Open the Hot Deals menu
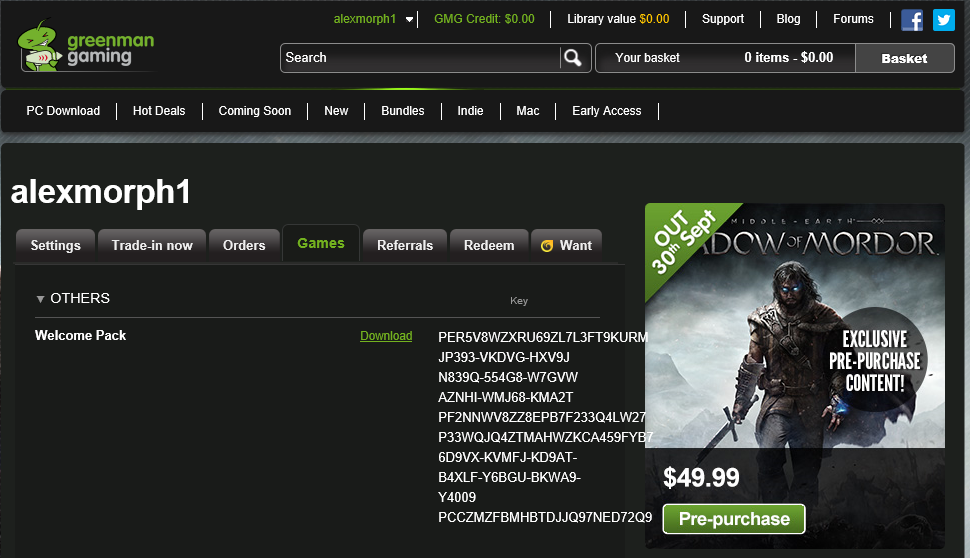The width and height of the screenshot is (970, 558). [x=159, y=111]
